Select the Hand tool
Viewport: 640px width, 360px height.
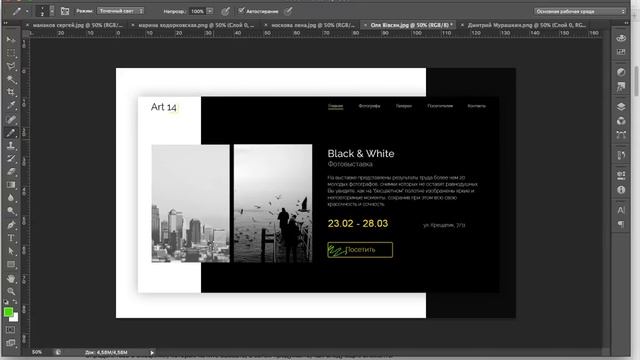coord(11,278)
